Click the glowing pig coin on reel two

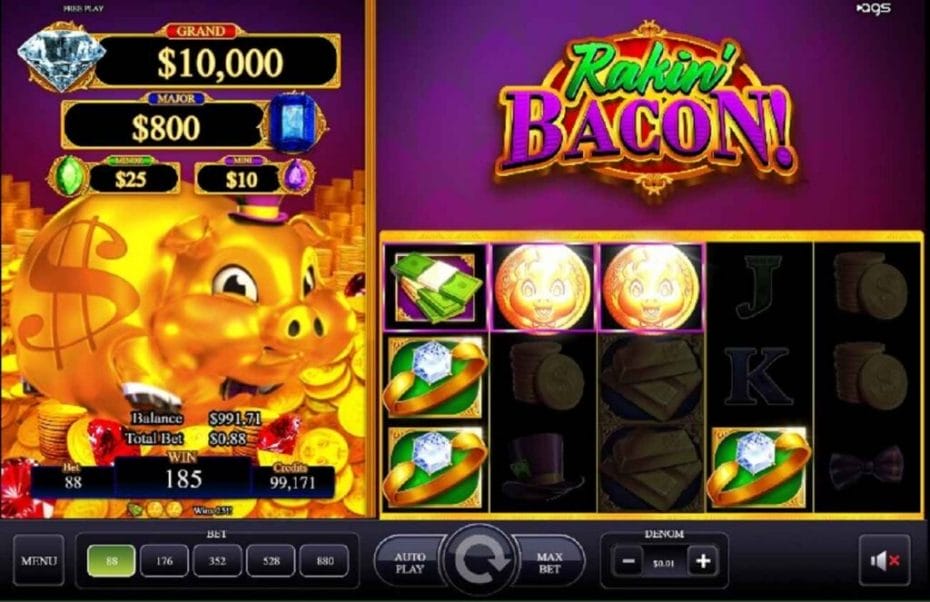tap(543, 286)
